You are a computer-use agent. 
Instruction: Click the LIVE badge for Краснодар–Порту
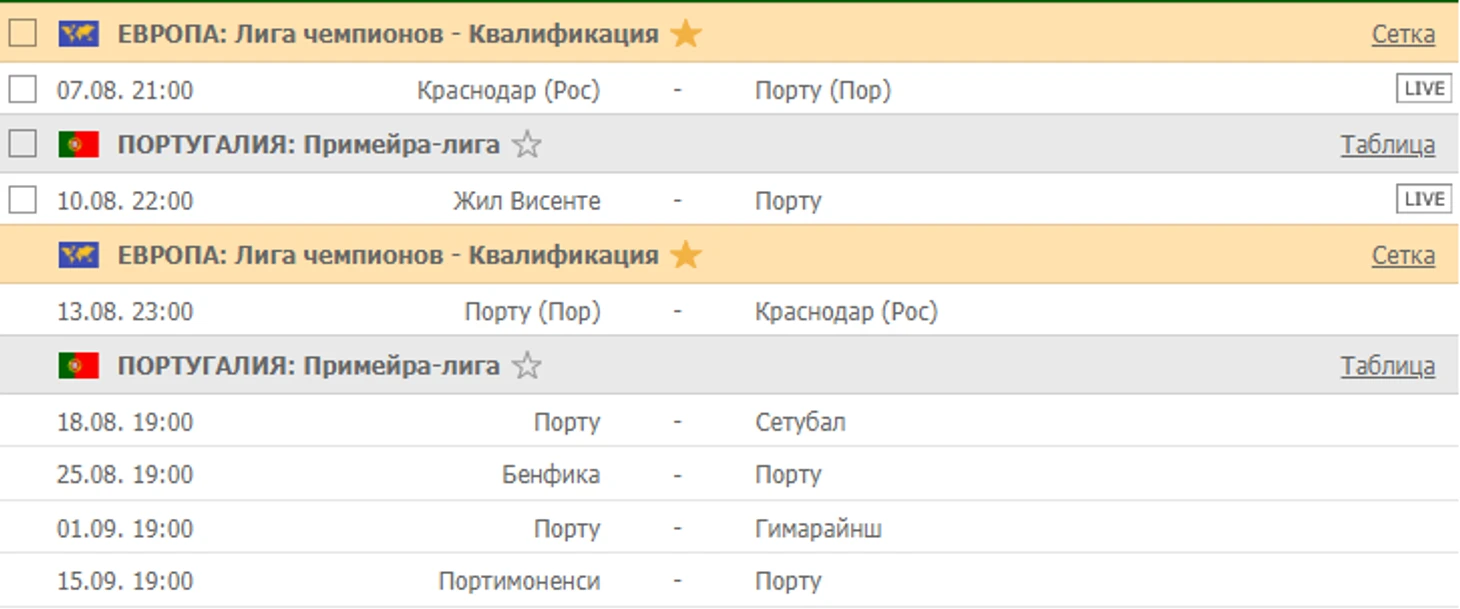point(1423,89)
